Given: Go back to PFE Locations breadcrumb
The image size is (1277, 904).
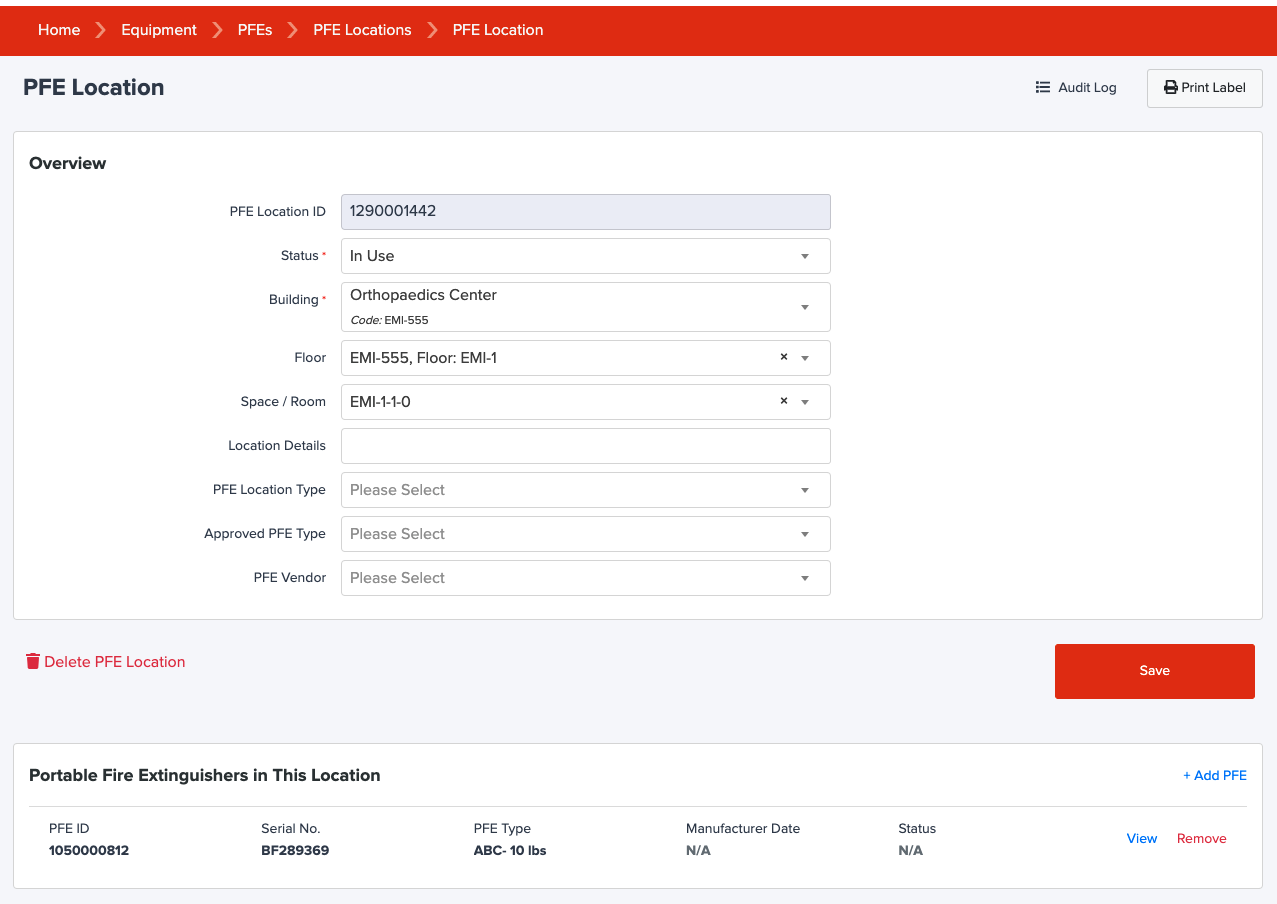Looking at the screenshot, I should click(x=362, y=30).
